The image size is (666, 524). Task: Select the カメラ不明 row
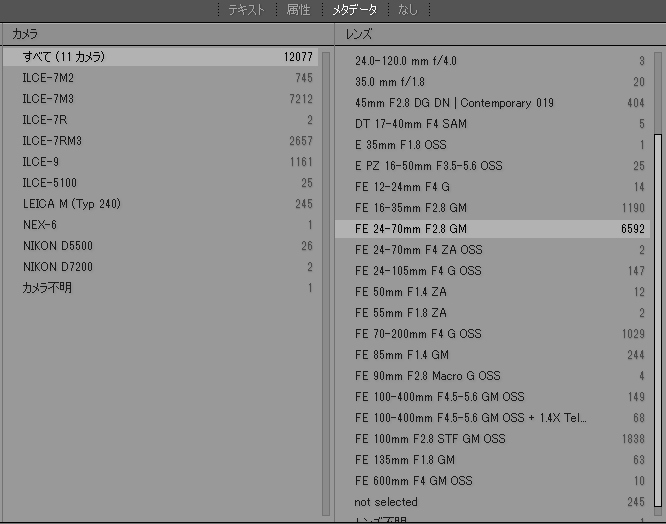pyautogui.click(x=161, y=288)
